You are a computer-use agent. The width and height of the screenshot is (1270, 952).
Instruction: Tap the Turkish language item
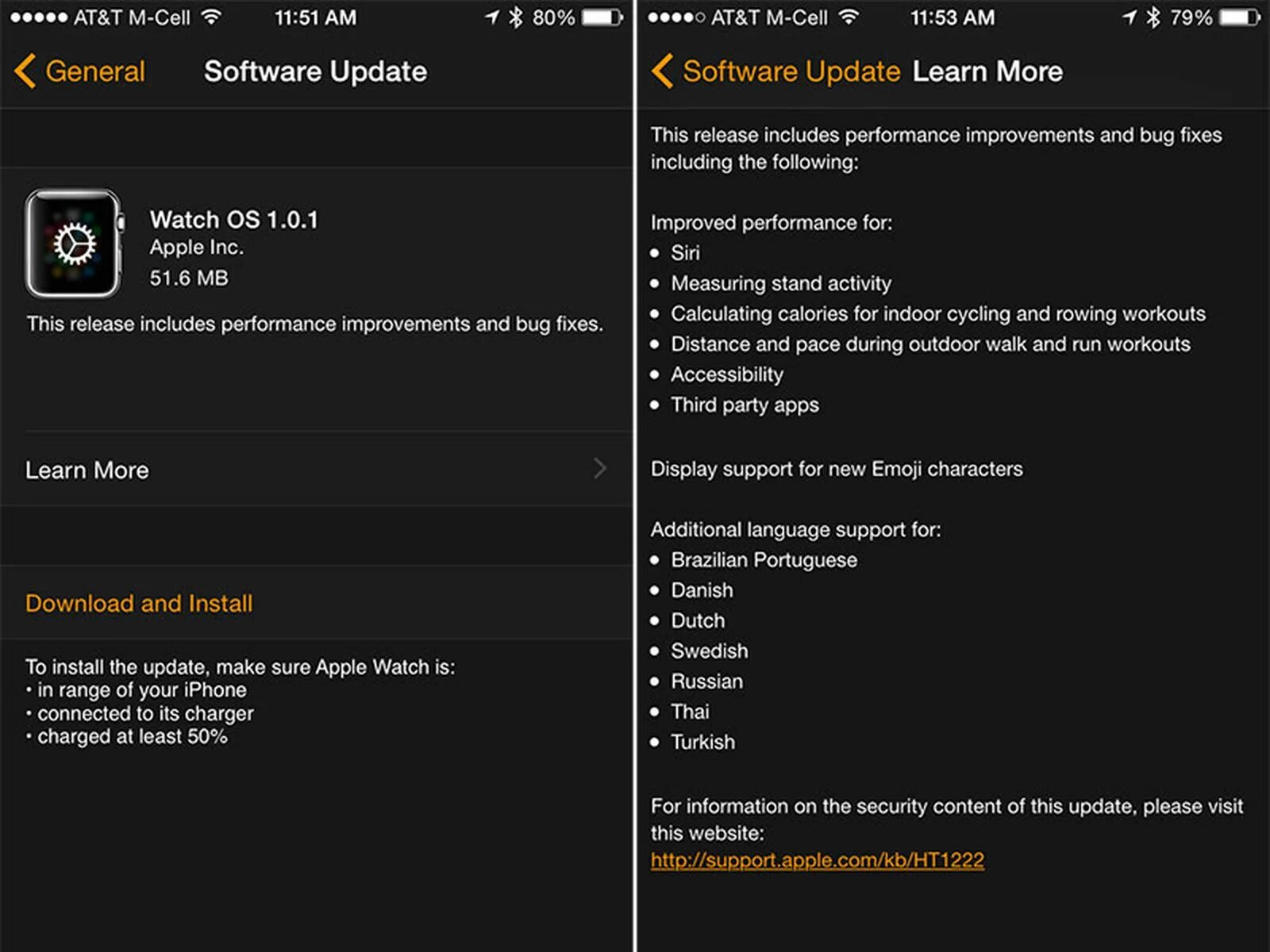(x=703, y=742)
